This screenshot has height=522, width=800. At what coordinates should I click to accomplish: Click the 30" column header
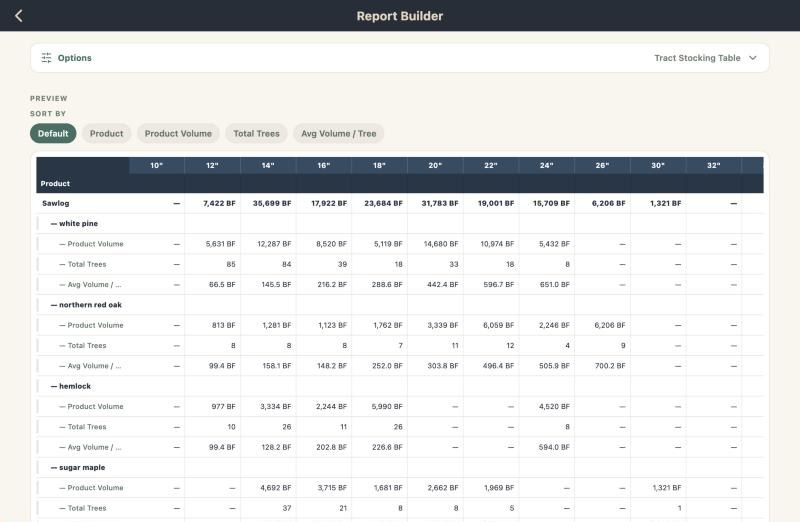tap(658, 165)
